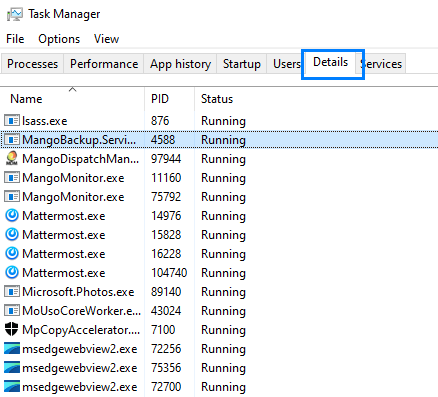Viewport: 438px width, 397px height.
Task: Click msedgewebview2 icon in row PID 75356
Action: 12,367
